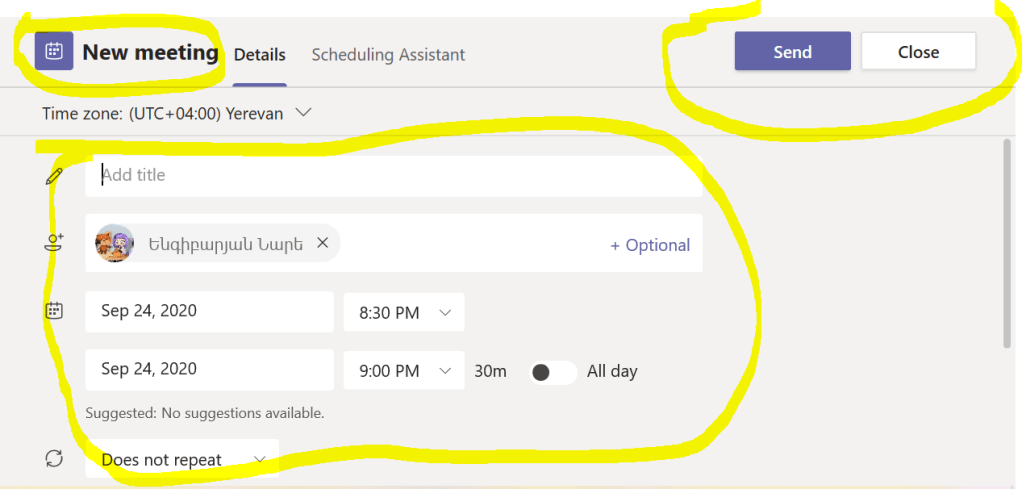This screenshot has width=1022, height=489.
Task: Open the 8:30 PM start time dropdown
Action: [x=404, y=313]
